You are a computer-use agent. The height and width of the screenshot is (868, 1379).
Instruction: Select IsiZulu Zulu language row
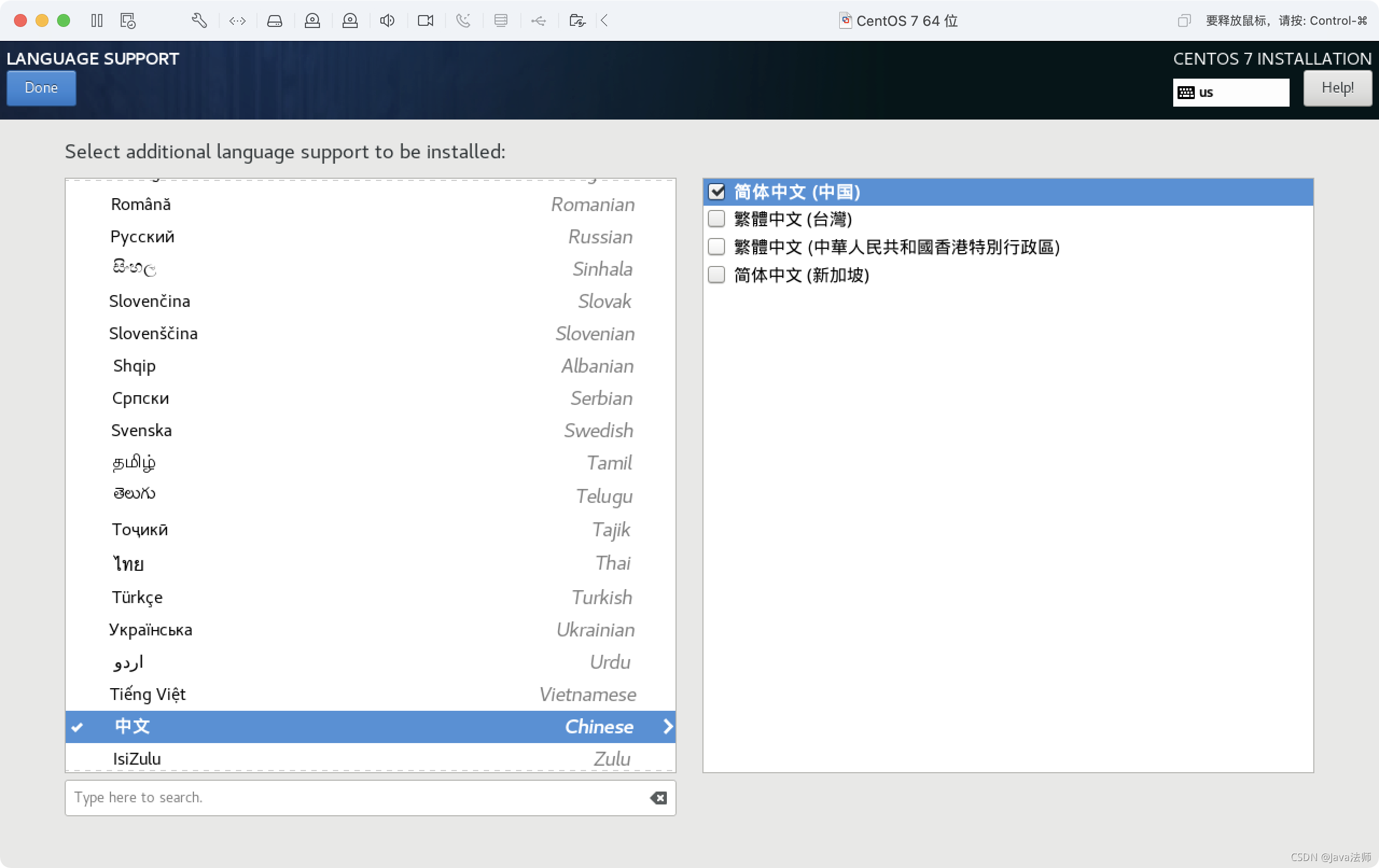coord(371,758)
